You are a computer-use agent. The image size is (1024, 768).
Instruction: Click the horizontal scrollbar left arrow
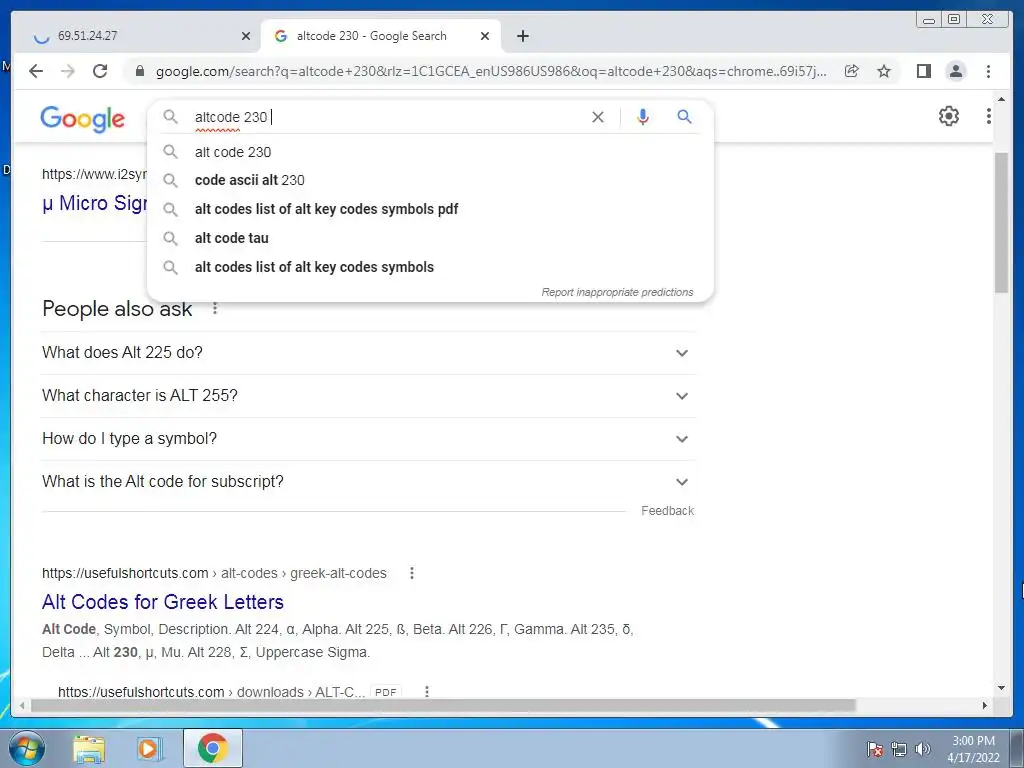click(x=22, y=705)
